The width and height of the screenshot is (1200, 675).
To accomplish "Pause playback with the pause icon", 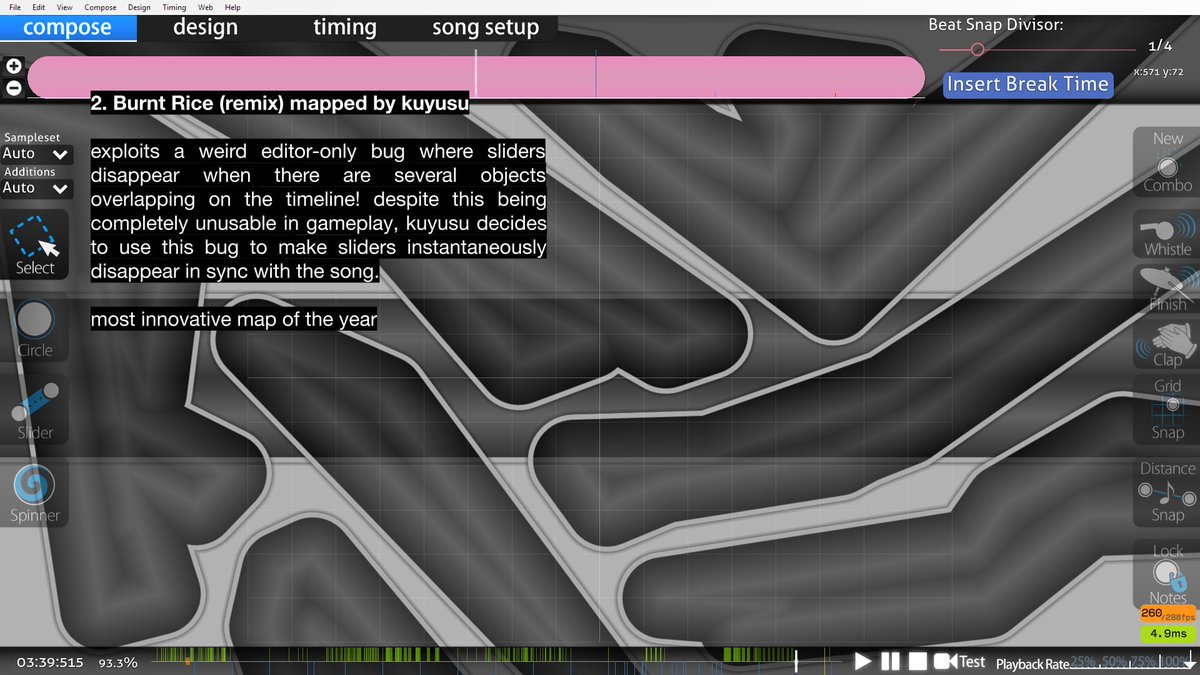I will point(890,661).
